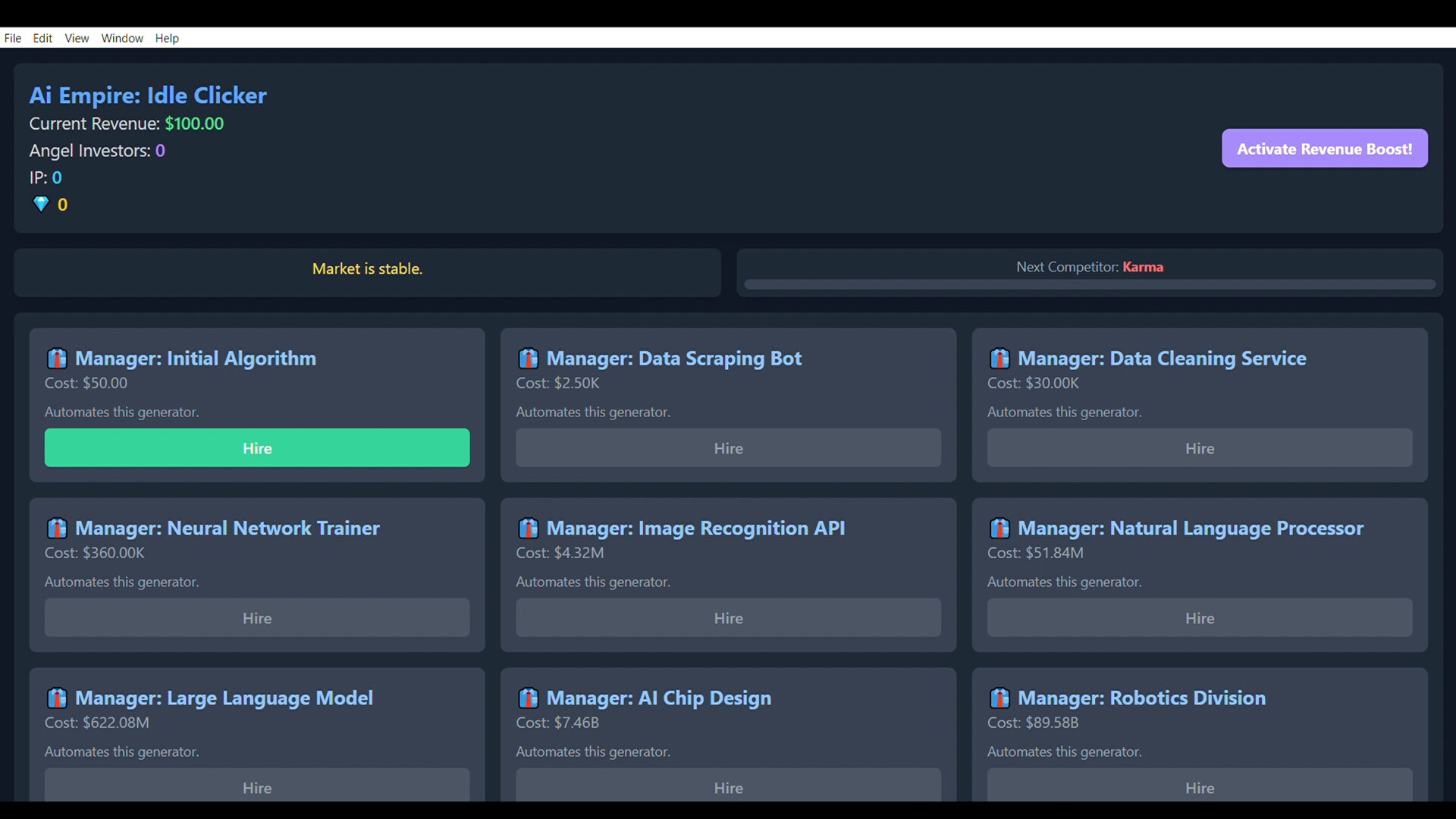Open the Window menu
The image size is (1456, 819).
121,38
